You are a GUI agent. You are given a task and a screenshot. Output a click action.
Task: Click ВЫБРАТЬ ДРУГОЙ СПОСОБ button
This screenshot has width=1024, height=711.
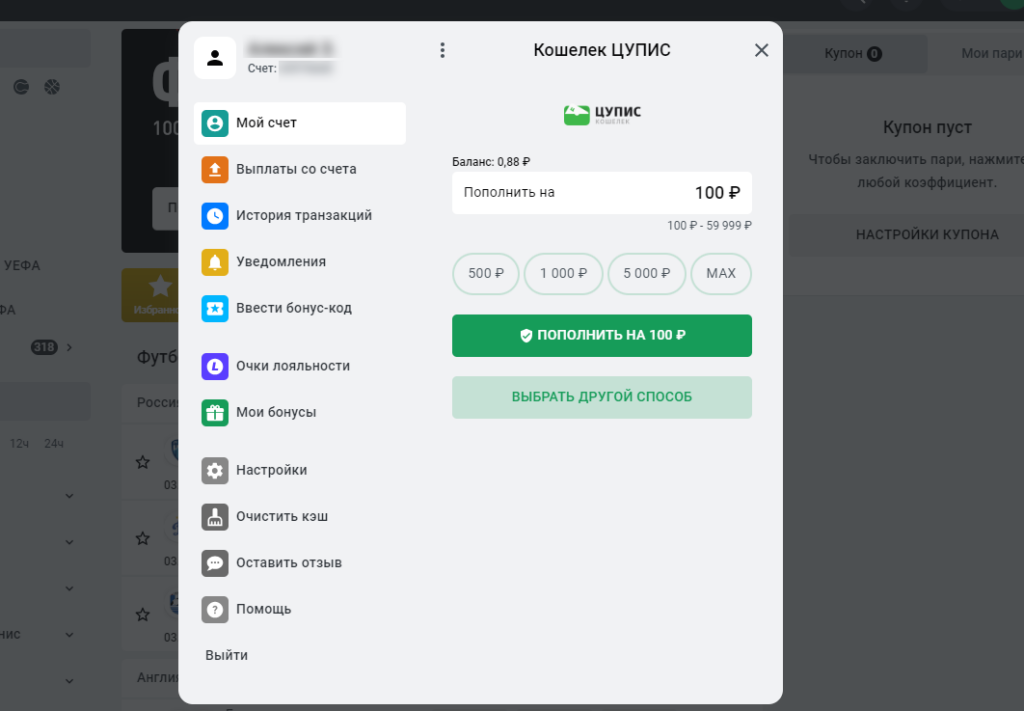click(x=601, y=398)
